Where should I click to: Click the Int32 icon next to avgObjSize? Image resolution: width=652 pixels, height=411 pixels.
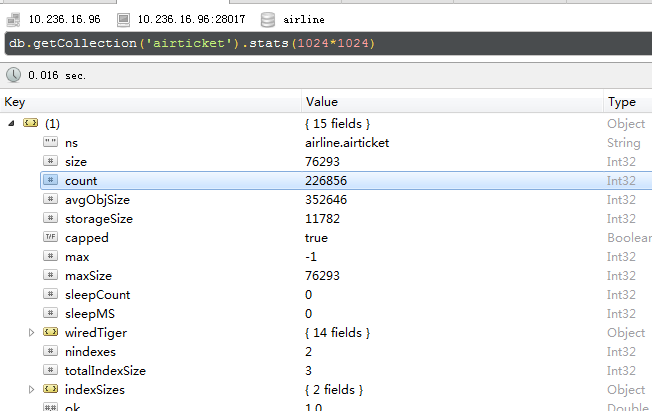pyautogui.click(x=50, y=200)
